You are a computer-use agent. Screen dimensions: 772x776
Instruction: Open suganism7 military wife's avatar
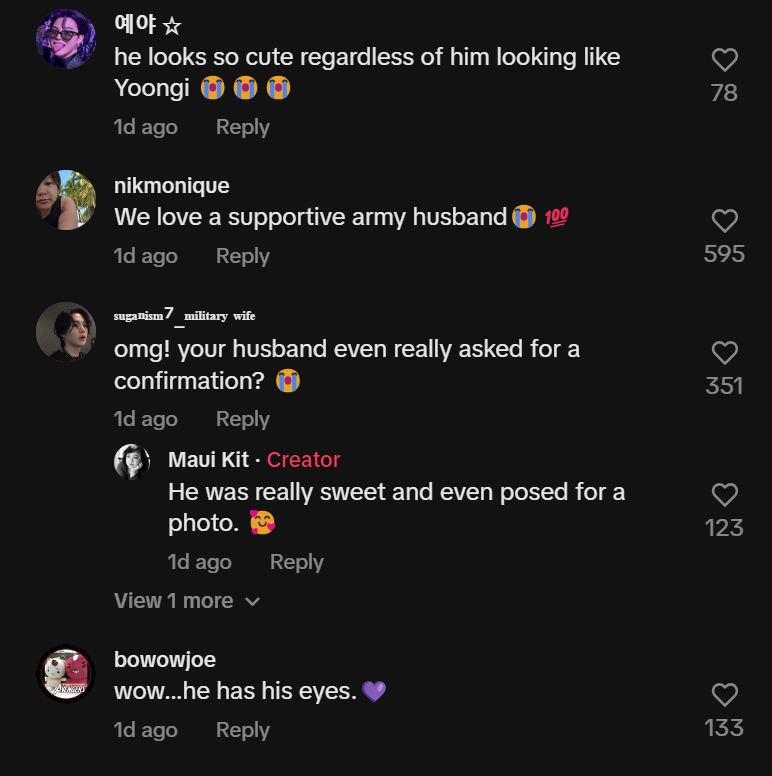[66, 331]
